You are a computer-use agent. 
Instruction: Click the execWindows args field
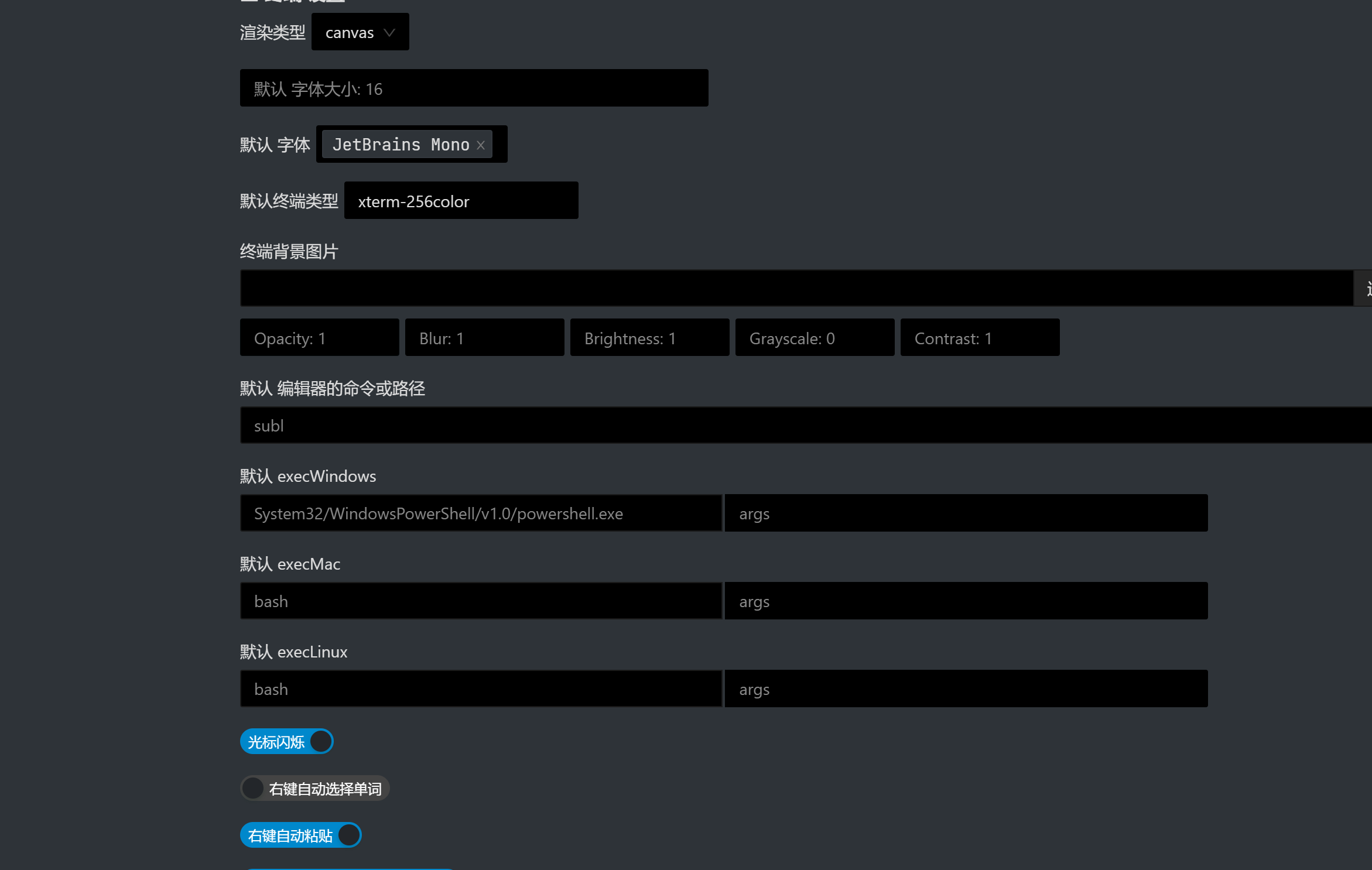(966, 513)
